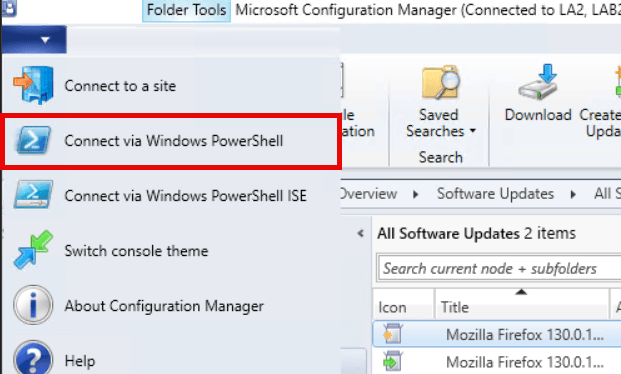Image resolution: width=621 pixels, height=374 pixels.
Task: Click the Help question mark icon
Action: tap(33, 358)
